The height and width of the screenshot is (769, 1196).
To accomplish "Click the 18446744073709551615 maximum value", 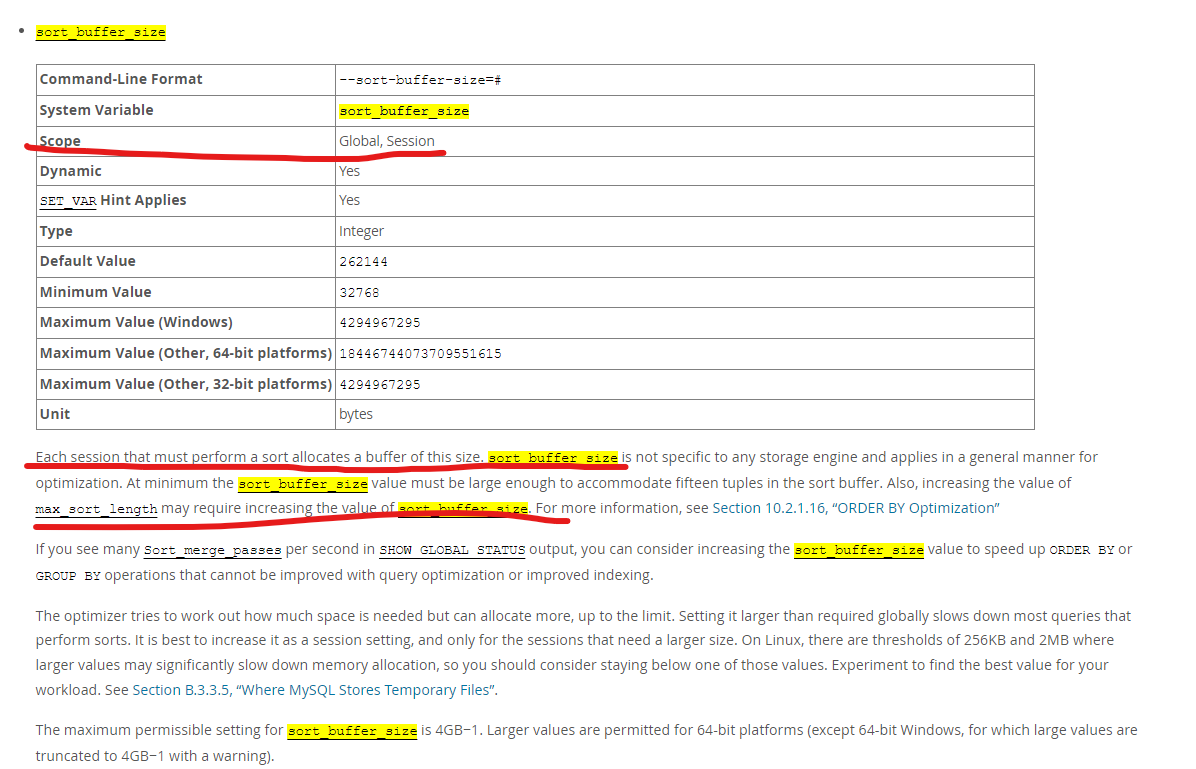I will (x=420, y=354).
